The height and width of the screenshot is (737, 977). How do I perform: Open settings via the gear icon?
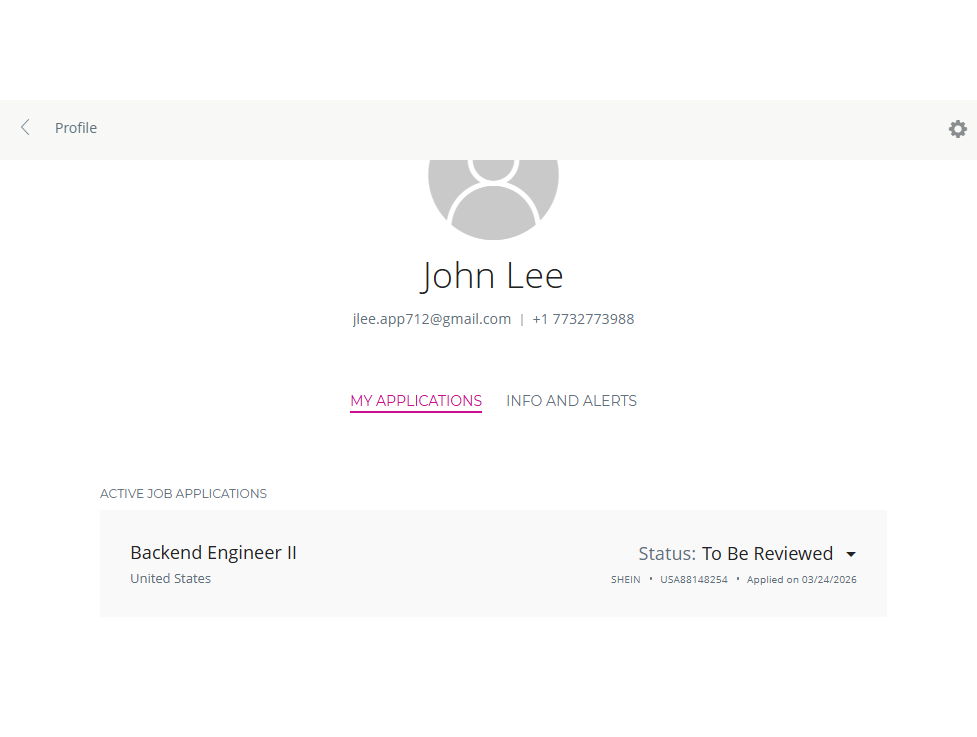coord(957,129)
